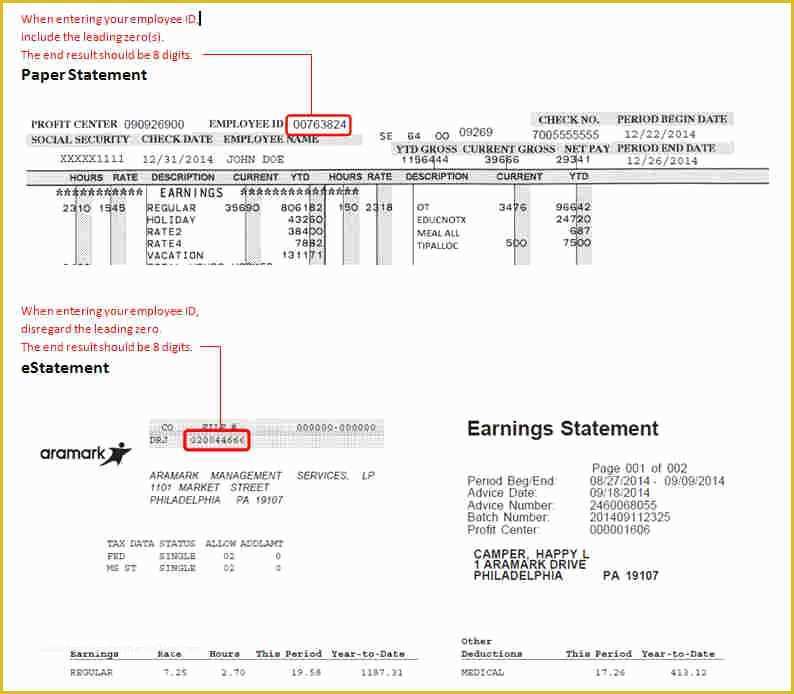Select the 'eStatement' heading
Viewport: 794px width, 694px height.
click(65, 368)
